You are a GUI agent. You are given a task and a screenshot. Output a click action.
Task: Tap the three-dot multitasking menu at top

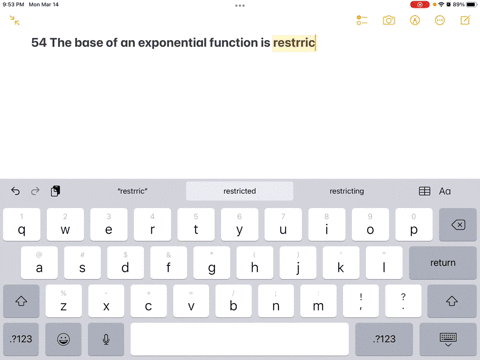[x=240, y=6]
